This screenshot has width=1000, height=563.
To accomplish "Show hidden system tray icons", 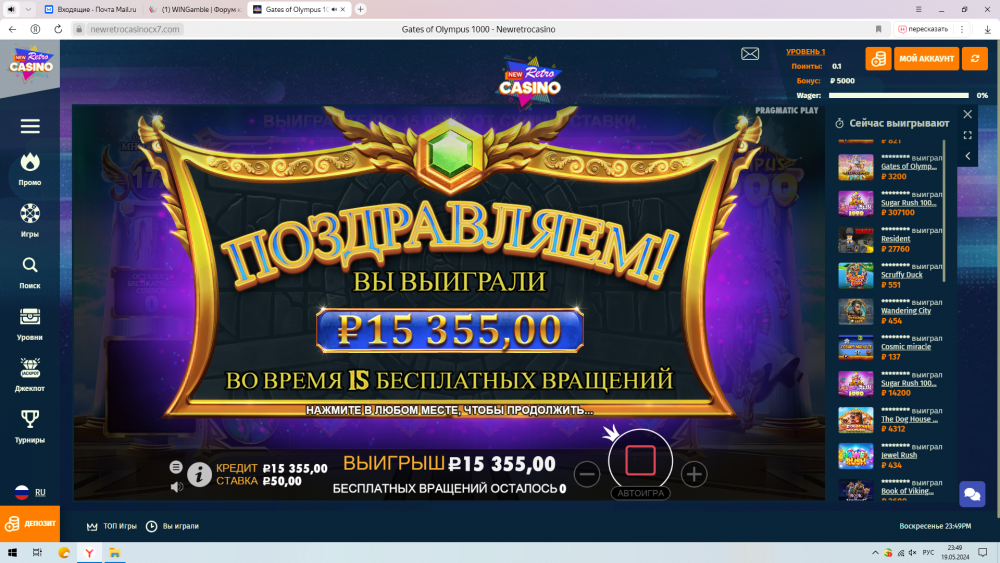I will (875, 553).
